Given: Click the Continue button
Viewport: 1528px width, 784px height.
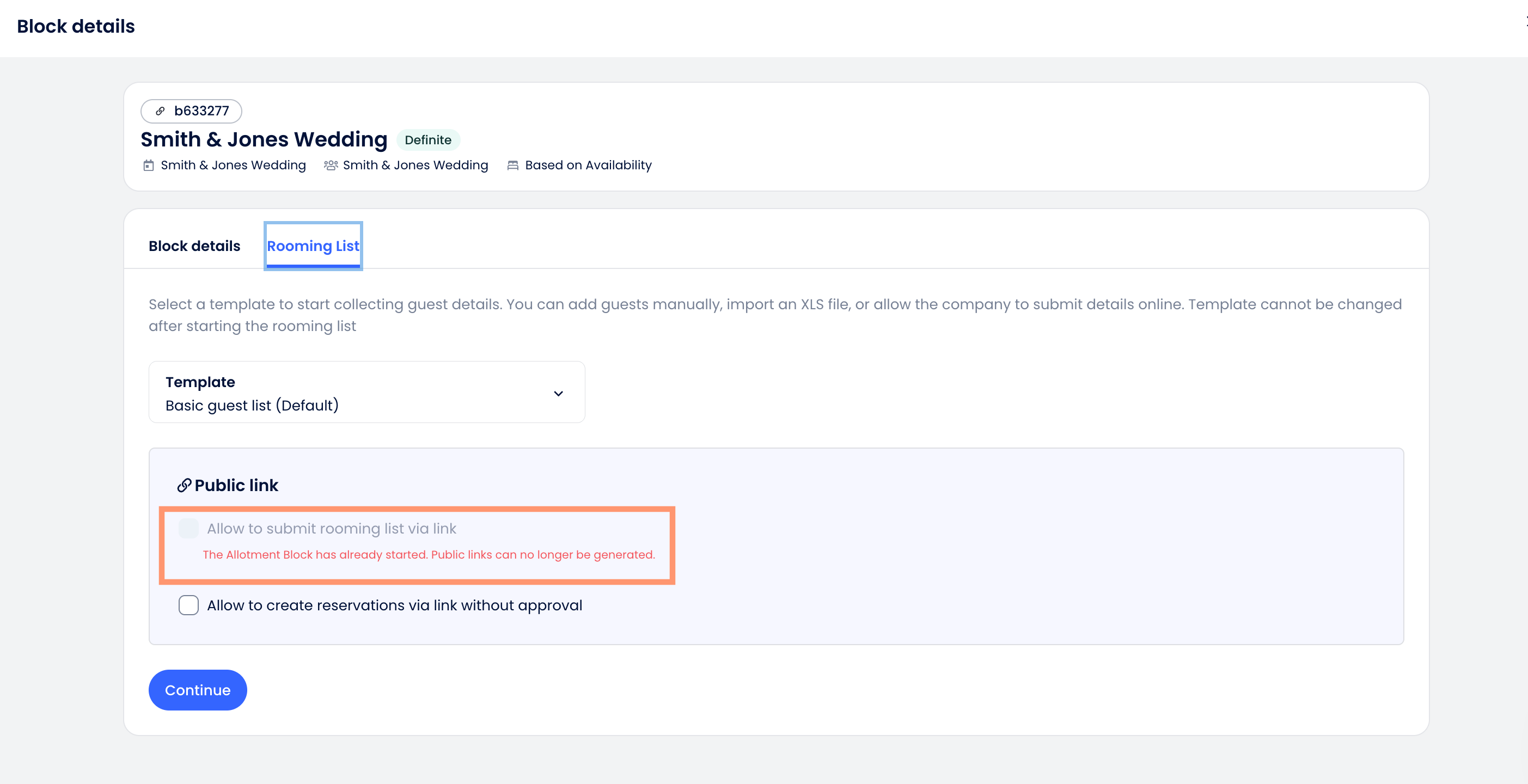Looking at the screenshot, I should tap(198, 690).
